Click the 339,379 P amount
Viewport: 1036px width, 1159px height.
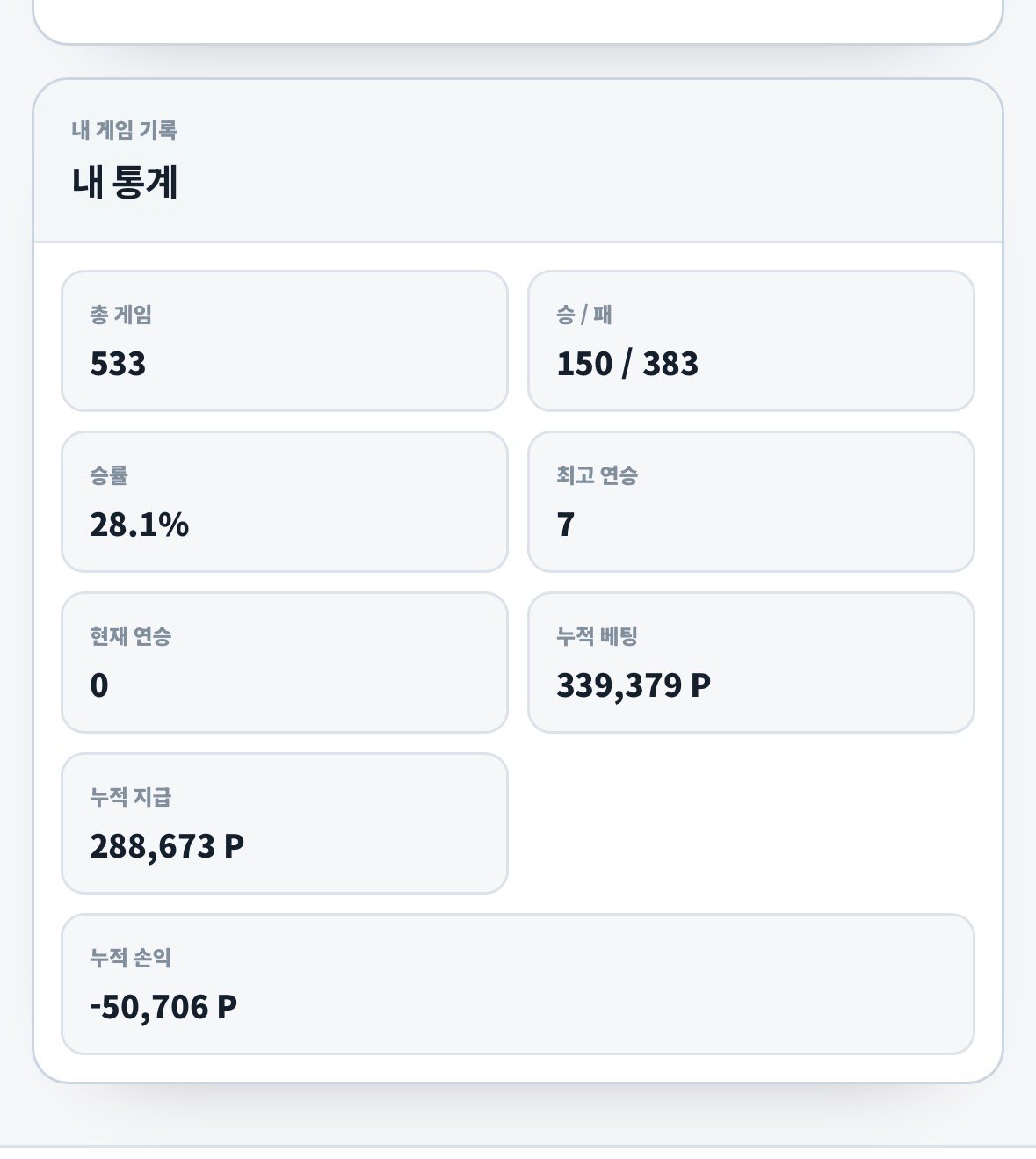pyautogui.click(x=634, y=685)
